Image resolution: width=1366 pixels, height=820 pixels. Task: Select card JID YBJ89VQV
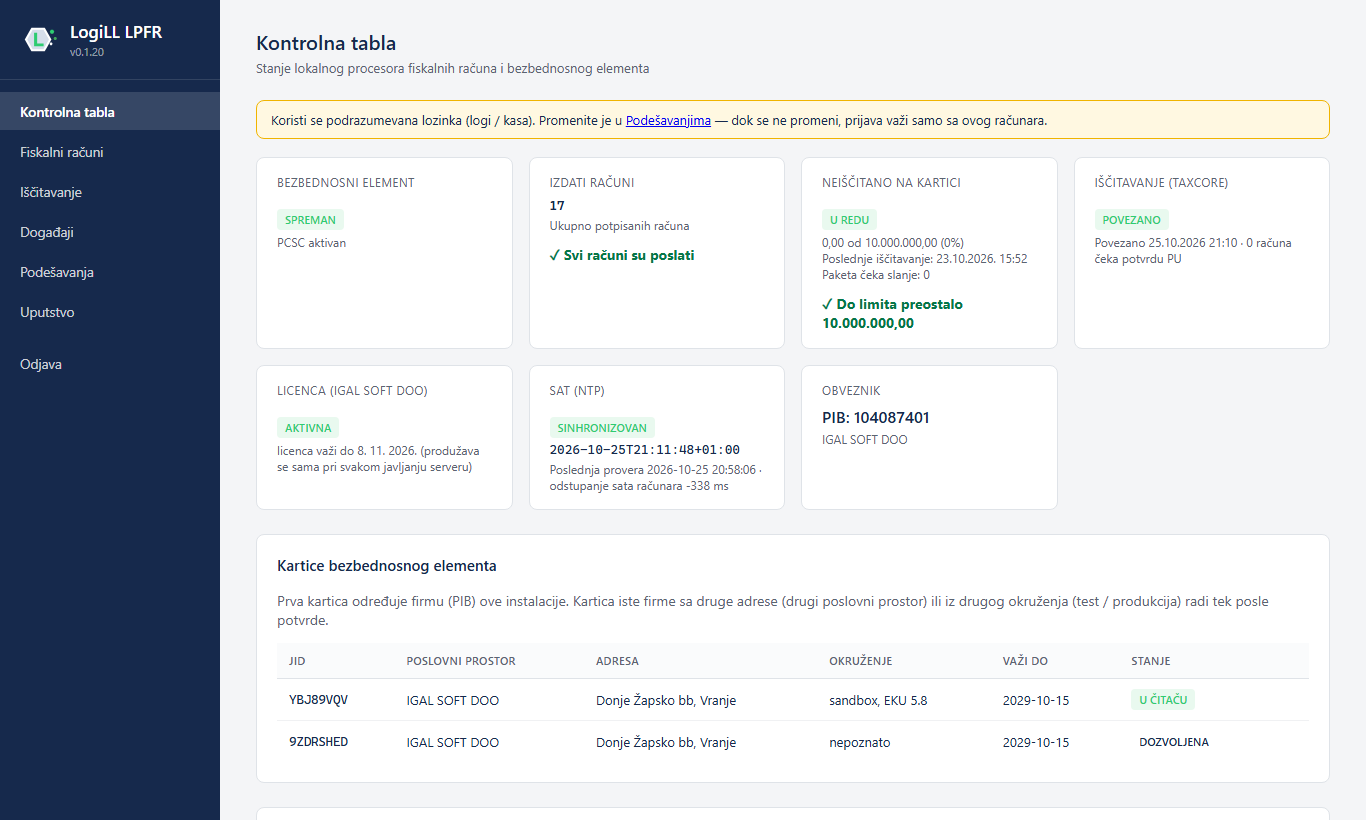[318, 700]
